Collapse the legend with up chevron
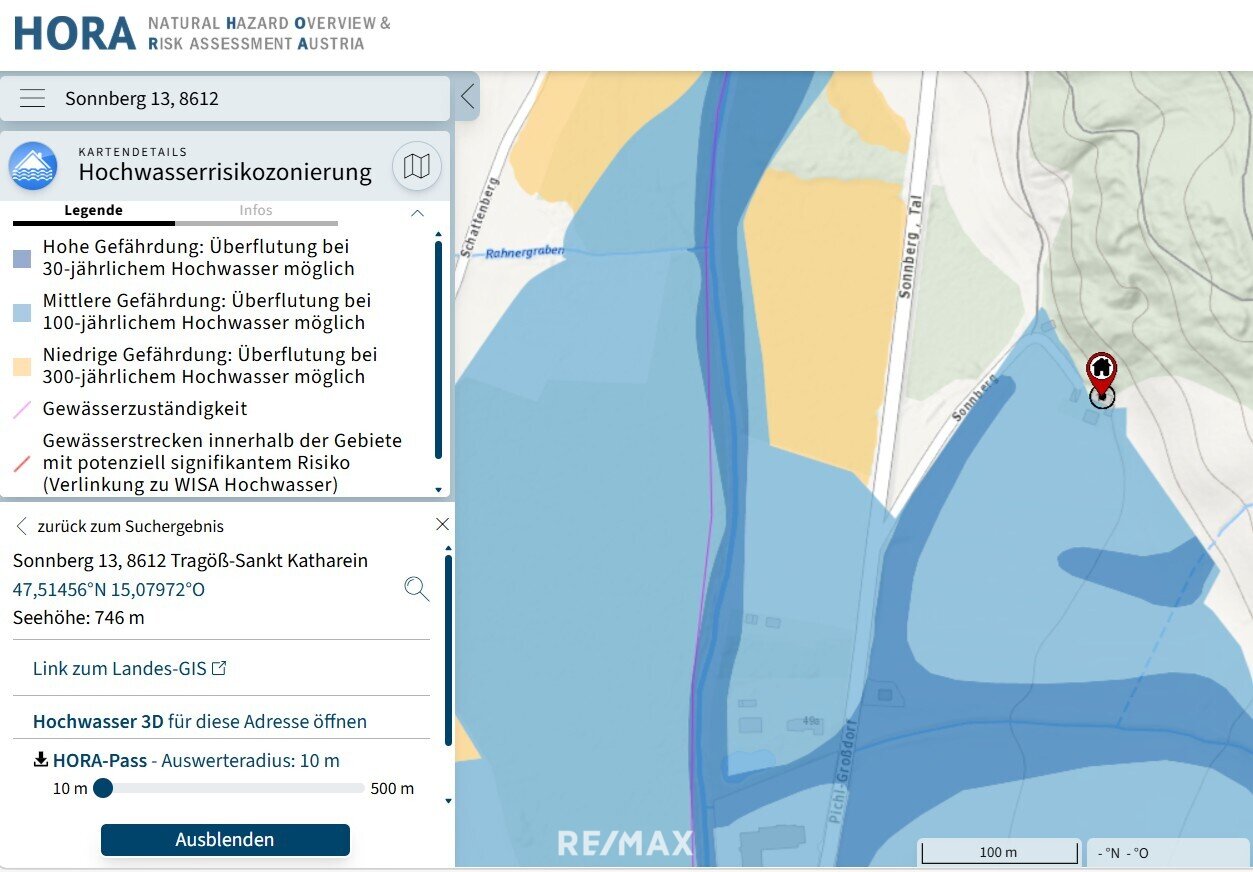 tap(418, 212)
